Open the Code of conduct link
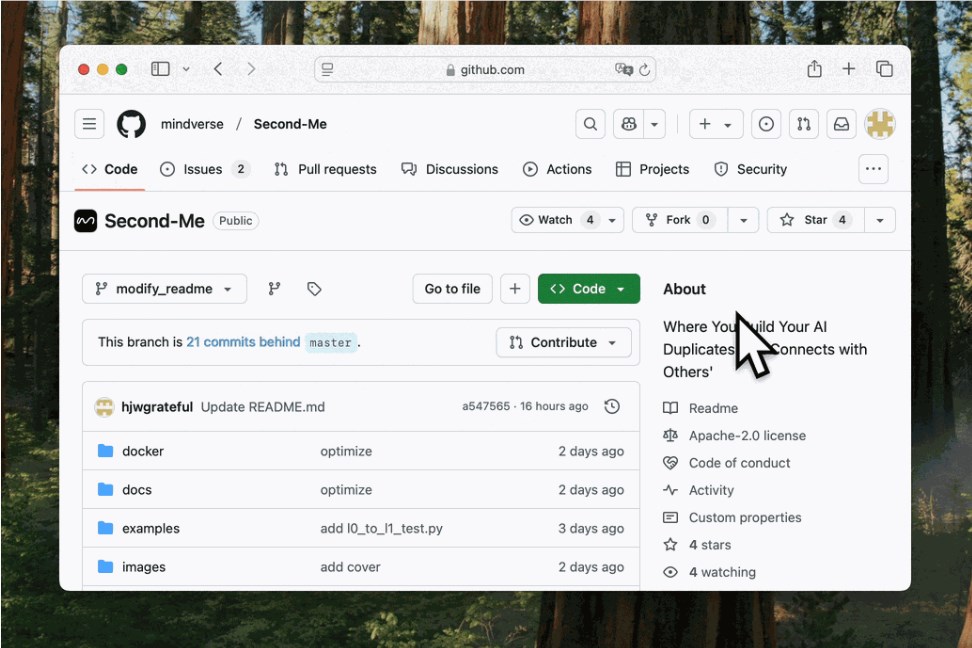The height and width of the screenshot is (648, 972). pyautogui.click(x=727, y=463)
